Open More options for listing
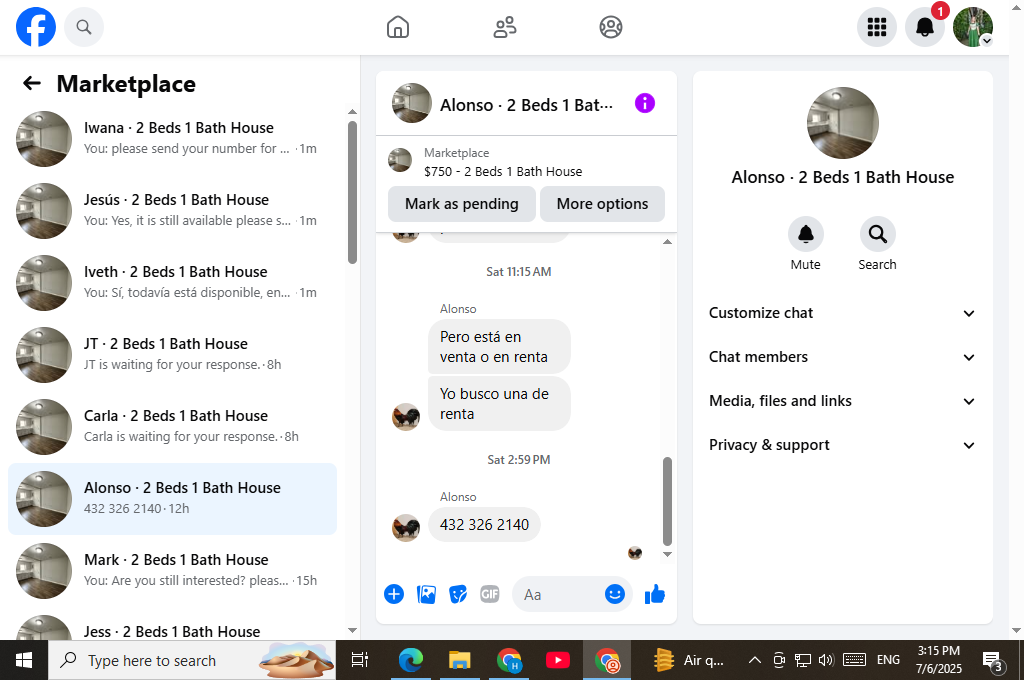This screenshot has width=1024, height=680. click(602, 204)
